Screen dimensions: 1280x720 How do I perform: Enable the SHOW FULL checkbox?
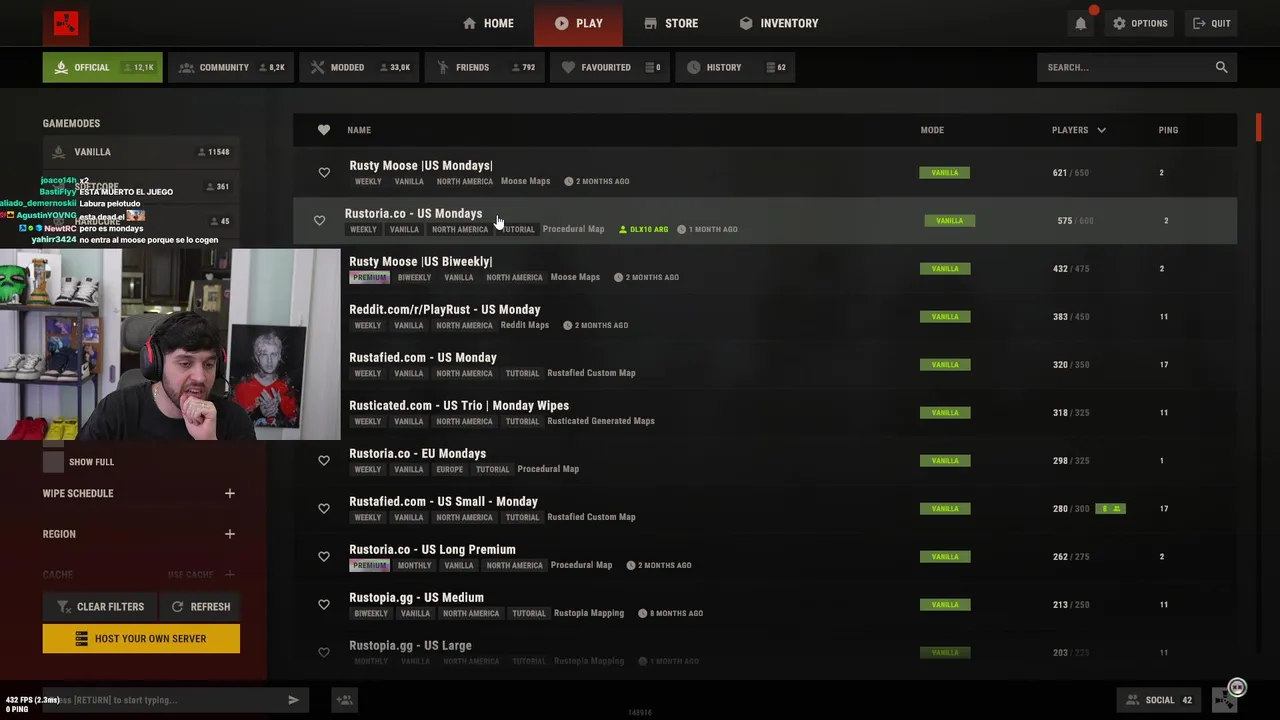53,462
